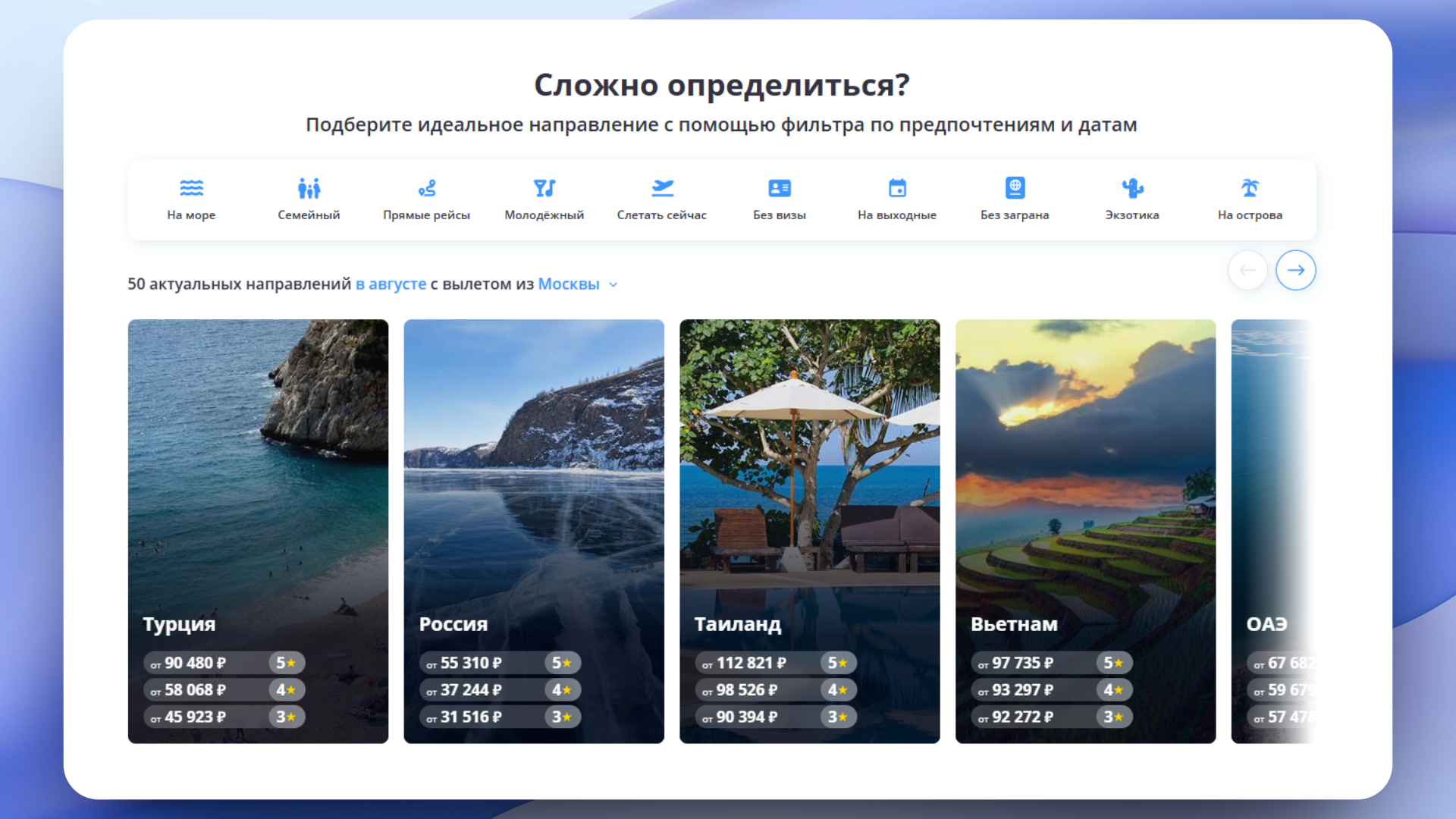This screenshot has width=1456, height=819.
Task: Click the Слетать сейчас airplane icon
Action: click(662, 188)
